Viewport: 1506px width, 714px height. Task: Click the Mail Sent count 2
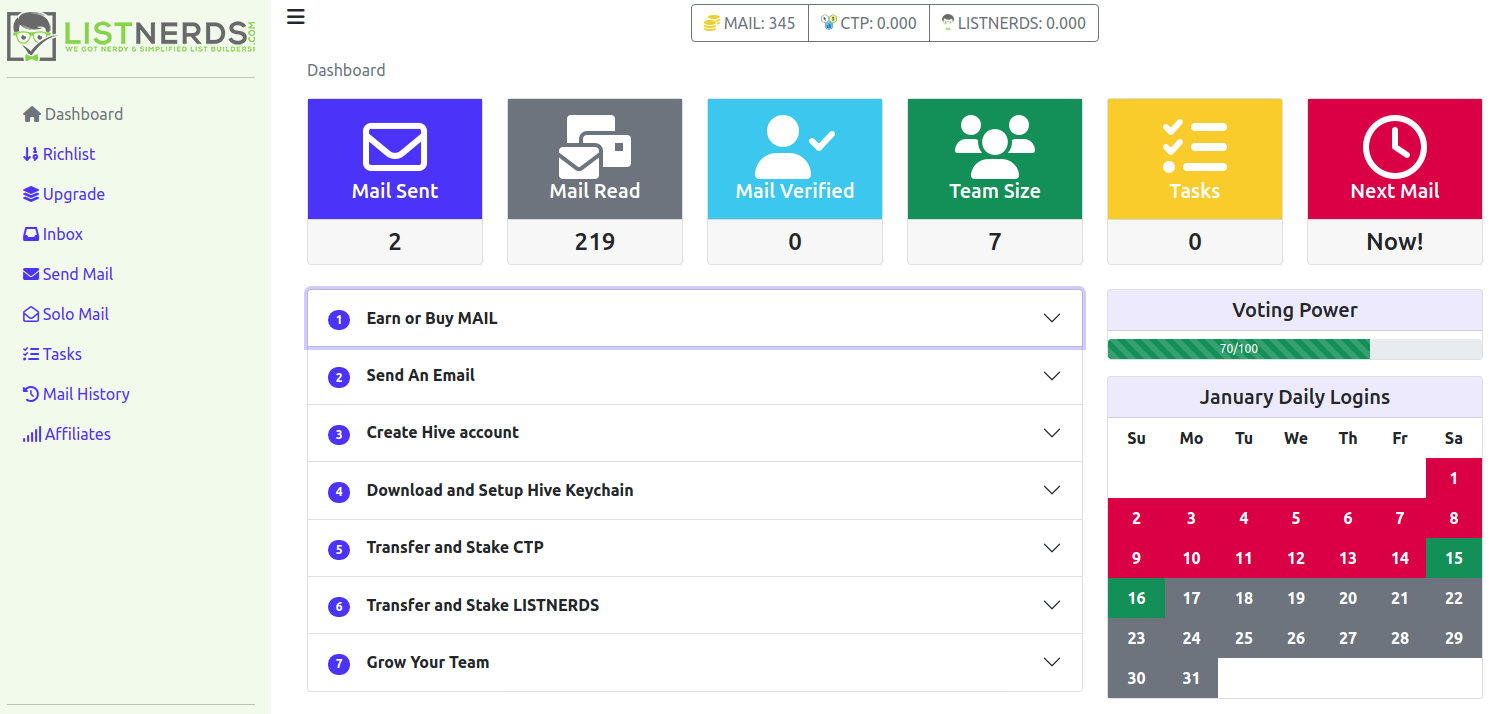coord(395,242)
